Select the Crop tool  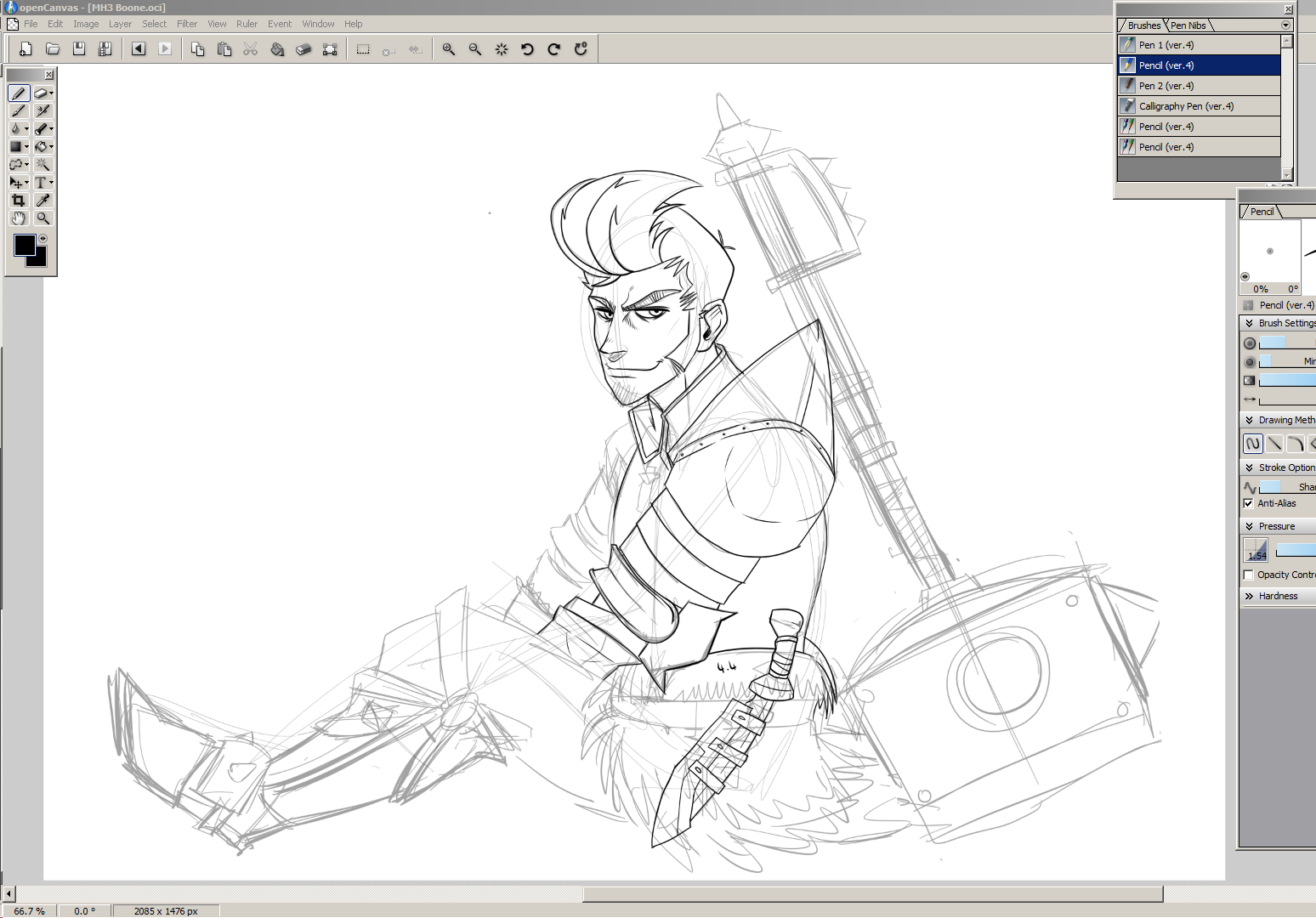coord(19,201)
